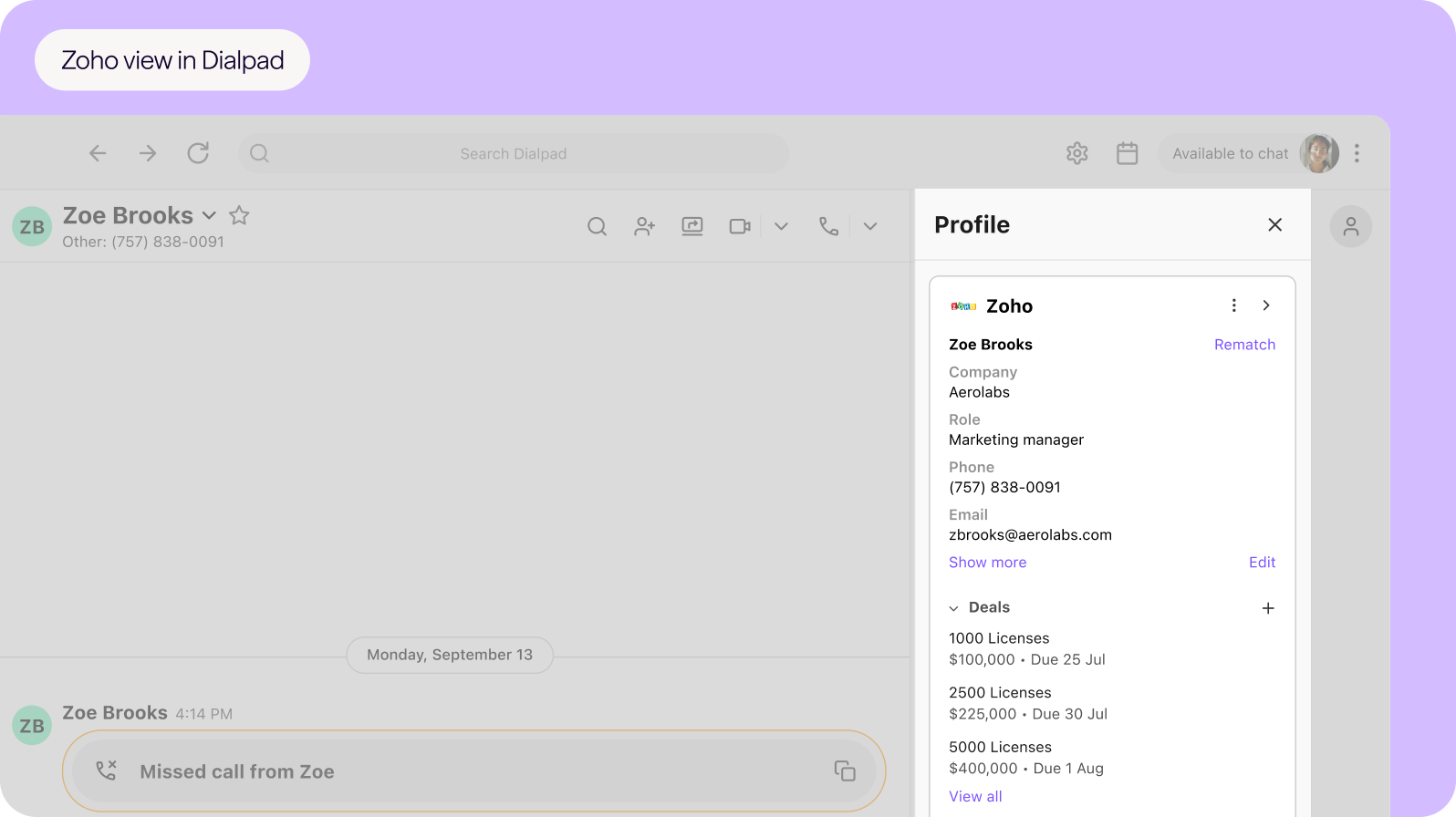Image resolution: width=1456 pixels, height=817 pixels.
Task: Open settings via the gear icon
Action: pos(1077,153)
